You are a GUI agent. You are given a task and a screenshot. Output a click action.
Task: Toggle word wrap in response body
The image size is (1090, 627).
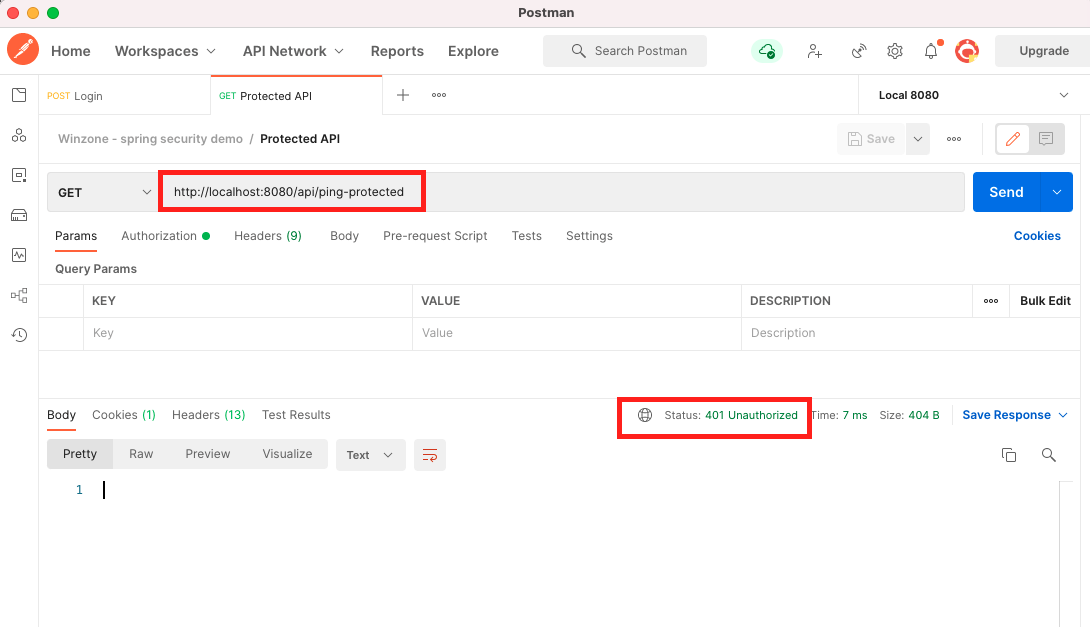430,455
